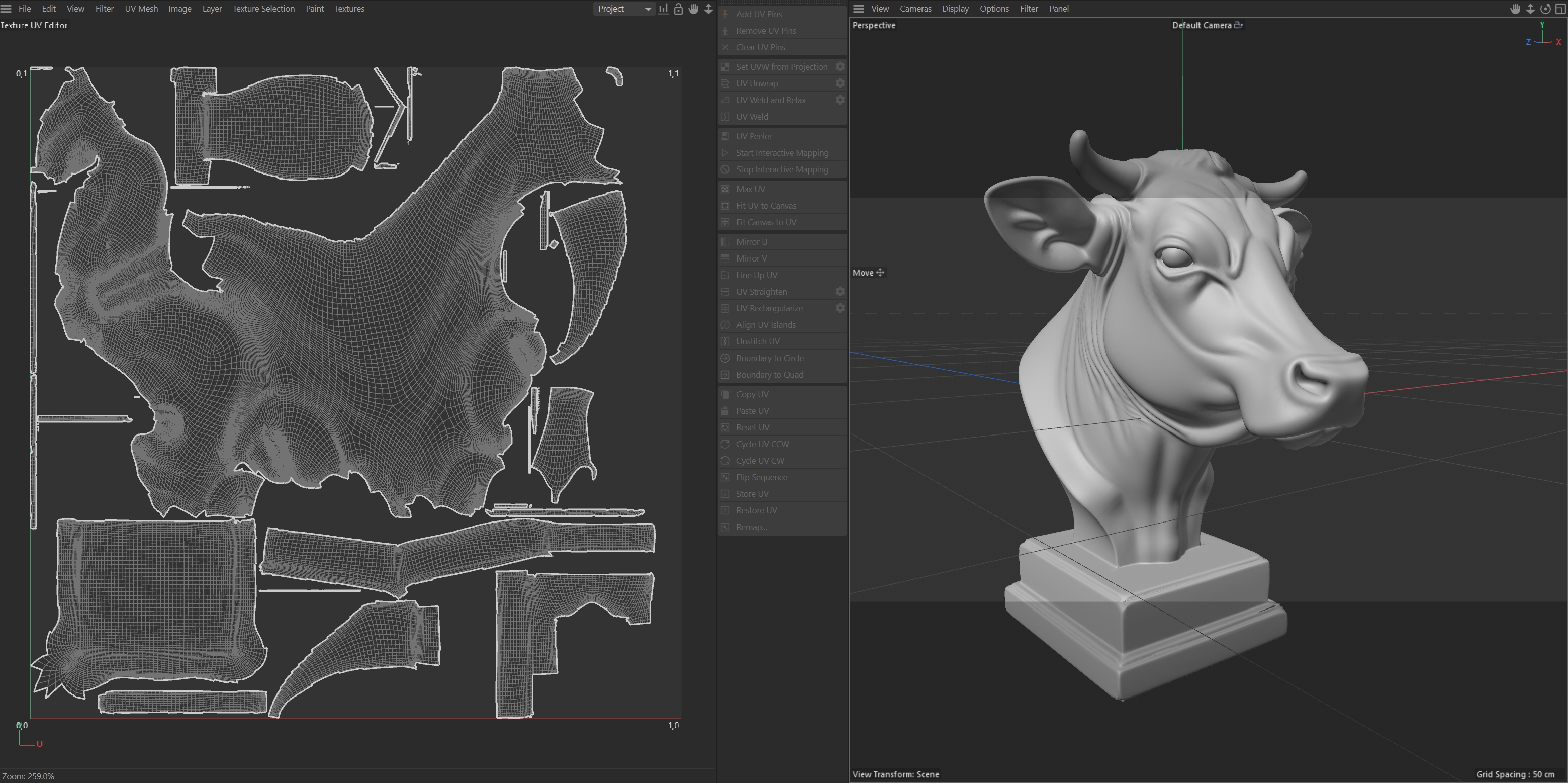Click the UV editor pan hand icon
The height and width of the screenshot is (783, 1568).
693,9
